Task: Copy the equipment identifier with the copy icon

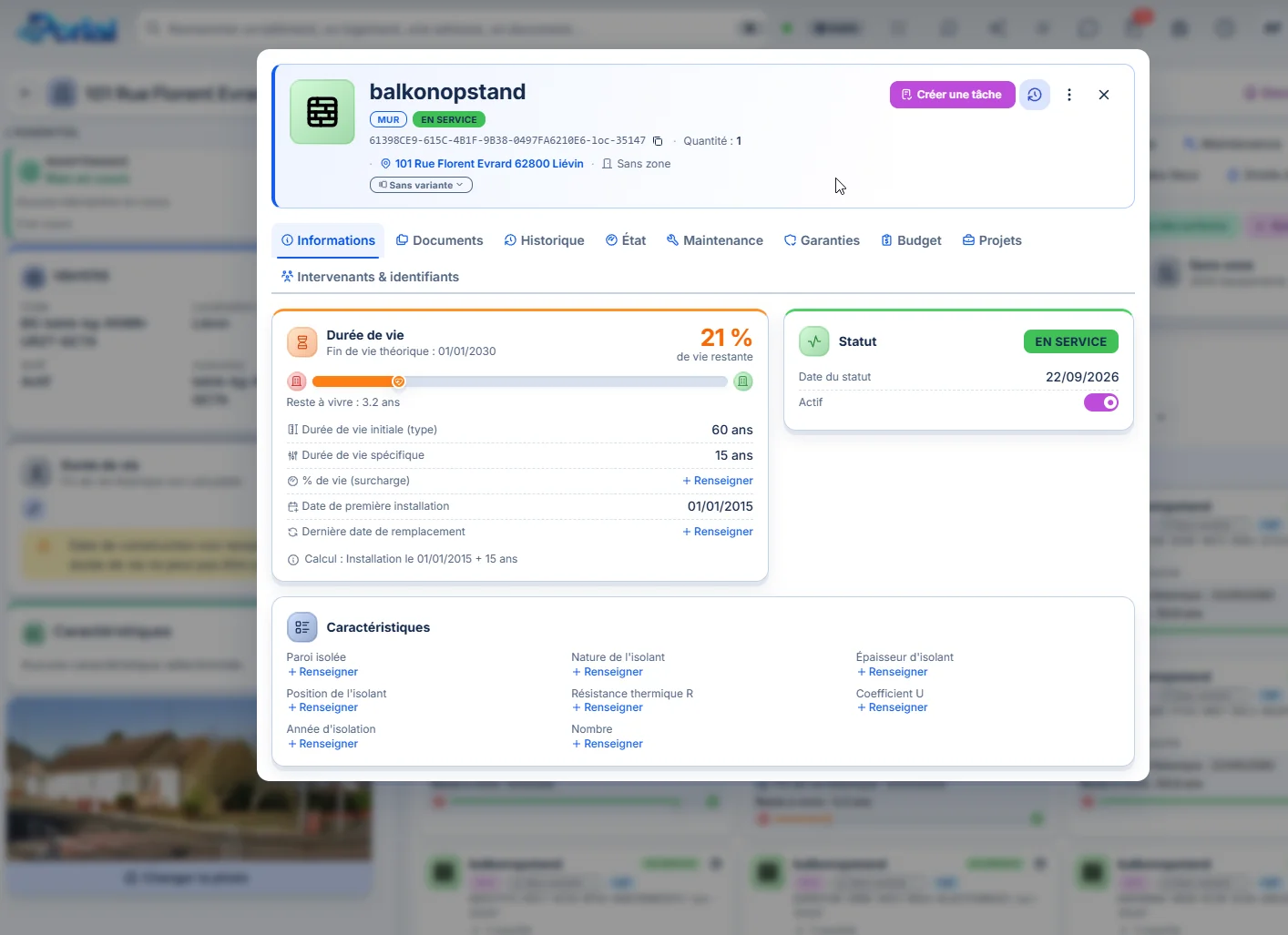Action: tap(658, 141)
